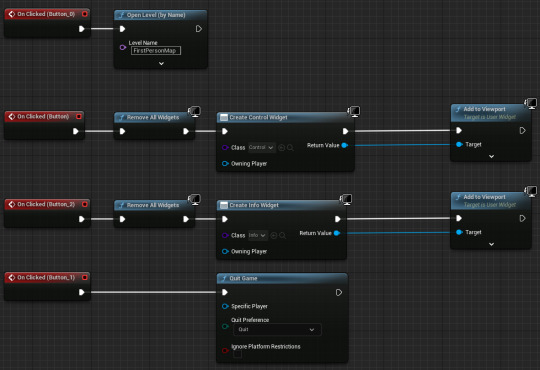
Task: Click client-only icon on Create Control Widget
Action: 354,111
